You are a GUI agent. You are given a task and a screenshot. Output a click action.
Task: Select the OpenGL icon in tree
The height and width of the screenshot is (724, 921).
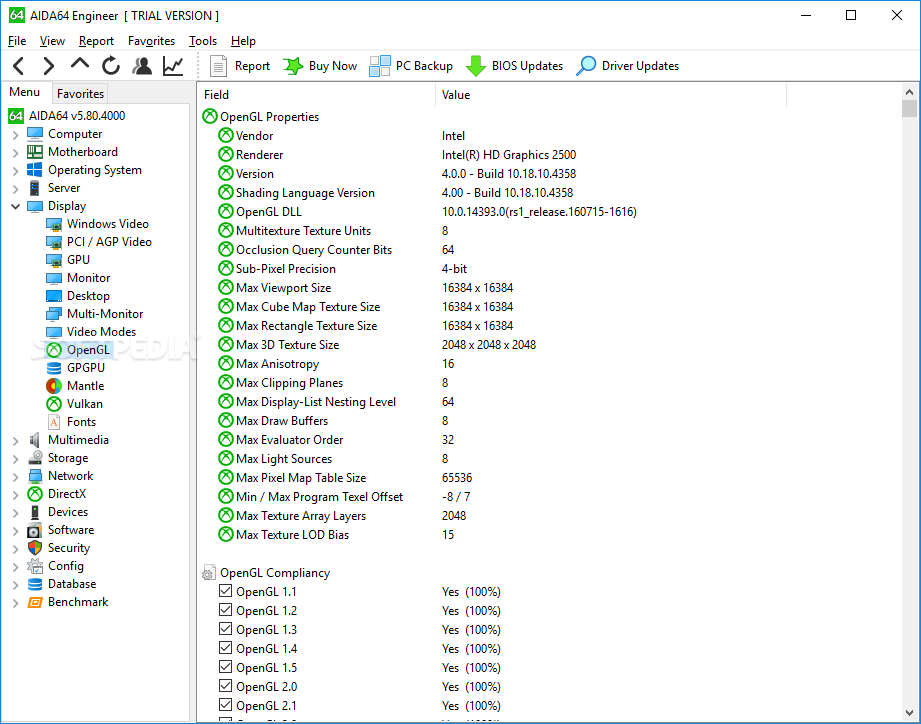tap(54, 351)
